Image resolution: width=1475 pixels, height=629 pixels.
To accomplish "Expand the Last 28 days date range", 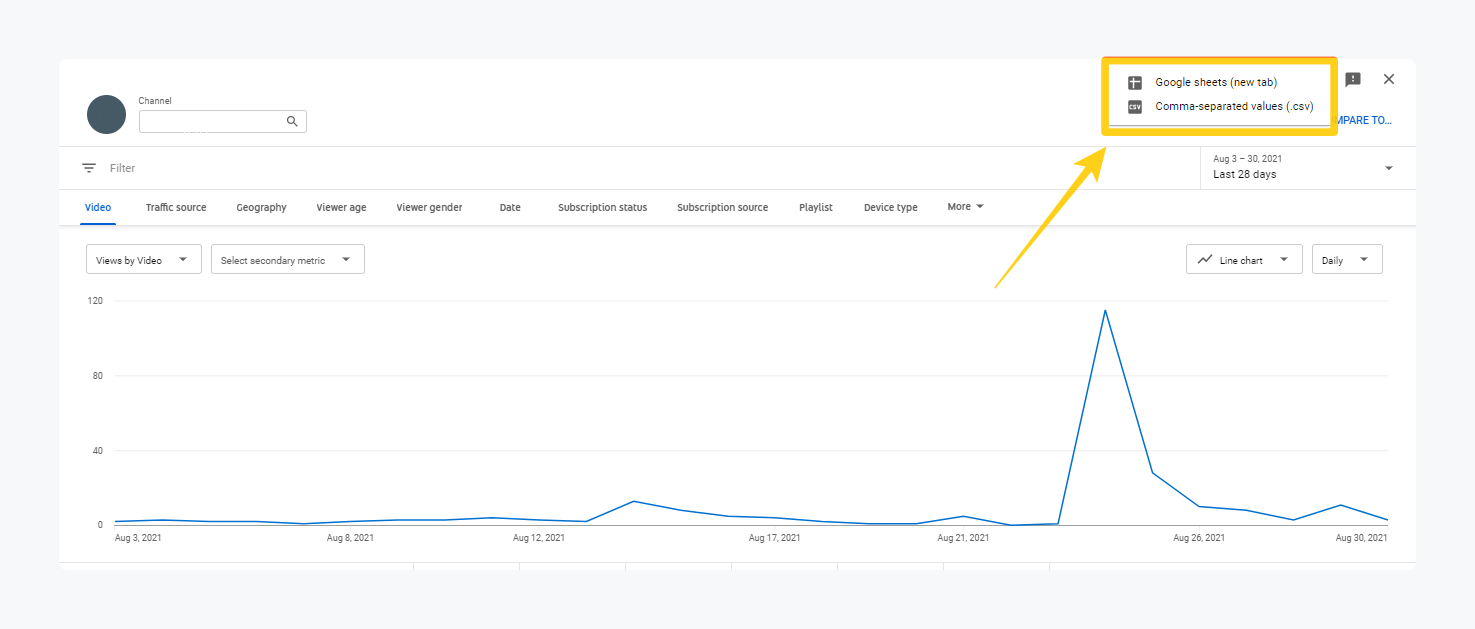I will pyautogui.click(x=1302, y=167).
